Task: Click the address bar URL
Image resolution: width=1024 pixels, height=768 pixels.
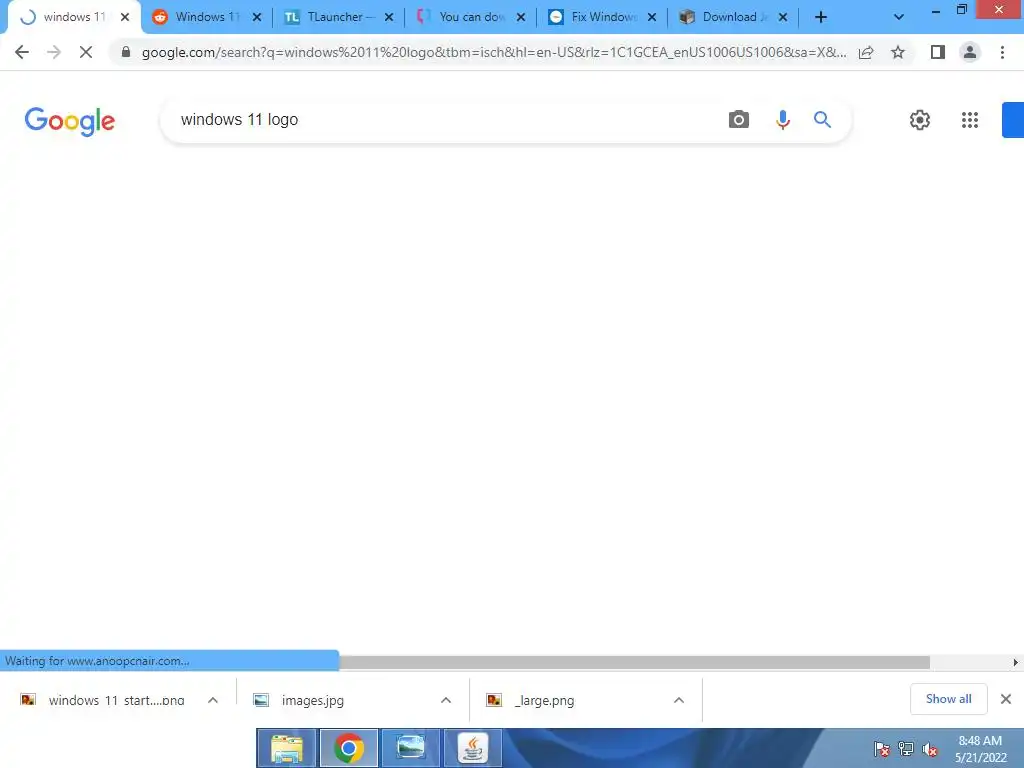Action: [x=494, y=52]
